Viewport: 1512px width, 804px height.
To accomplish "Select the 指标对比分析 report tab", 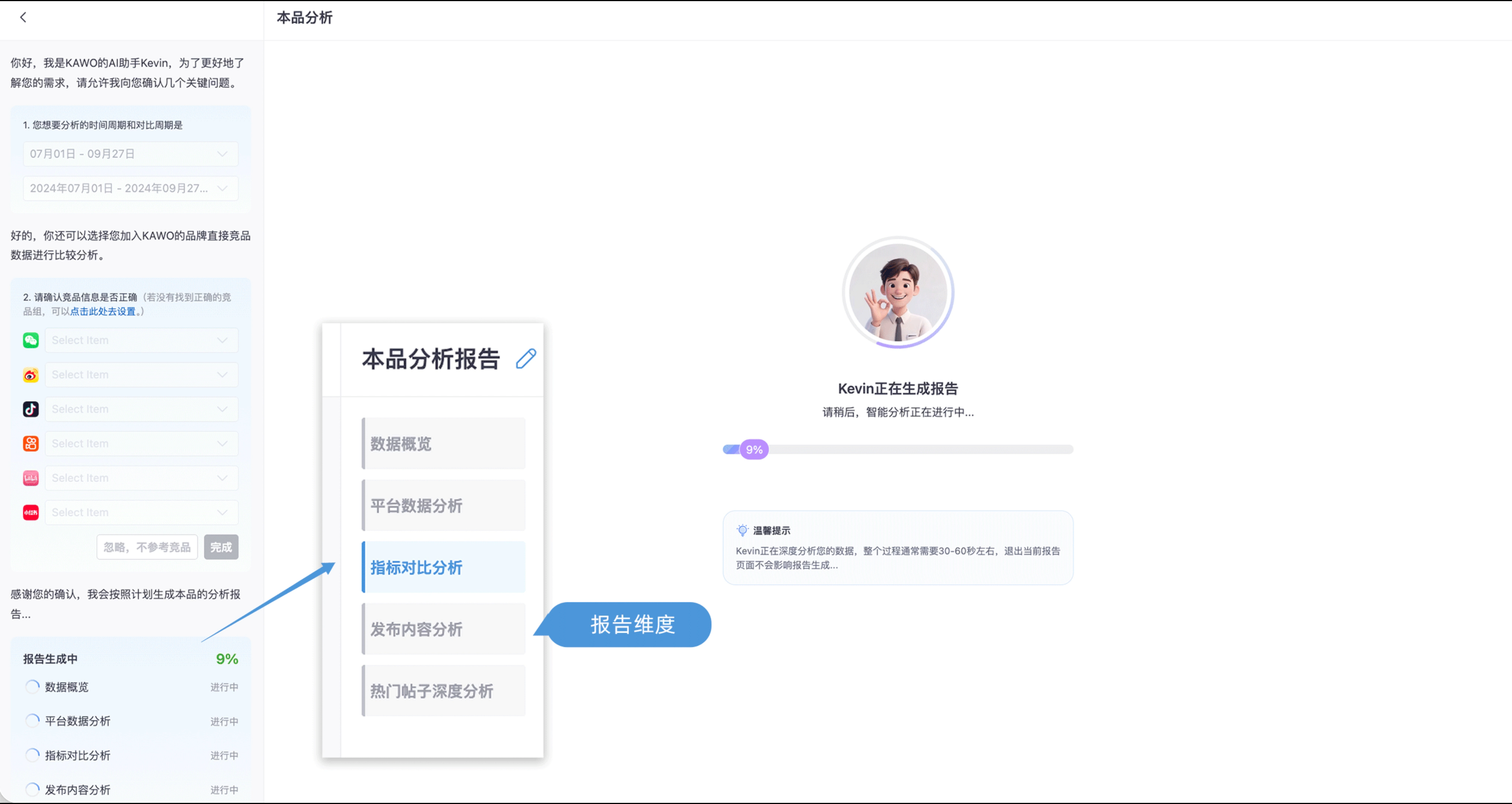I will pyautogui.click(x=443, y=568).
